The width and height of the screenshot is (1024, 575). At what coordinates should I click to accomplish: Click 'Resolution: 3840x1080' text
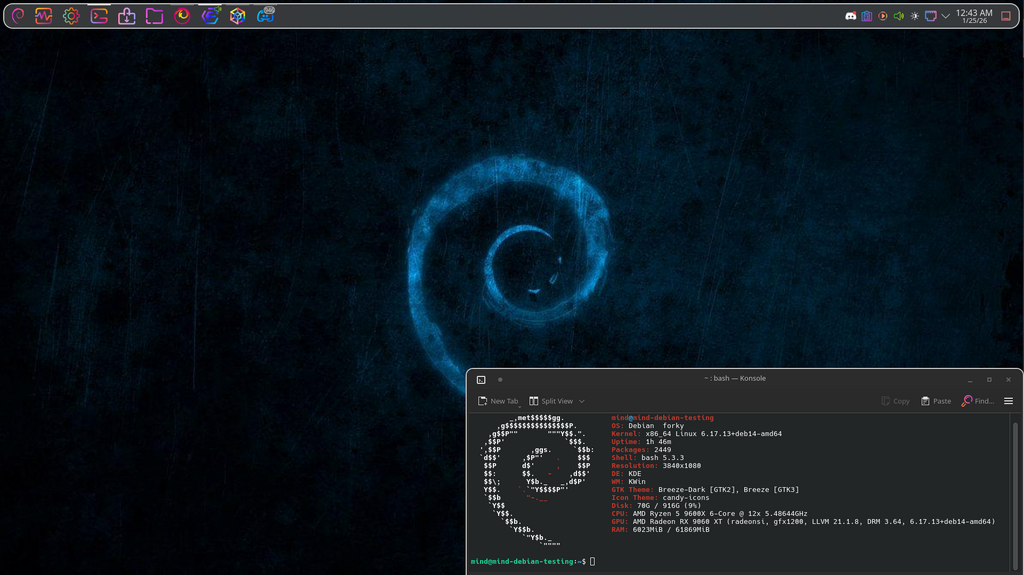[x=656, y=466]
